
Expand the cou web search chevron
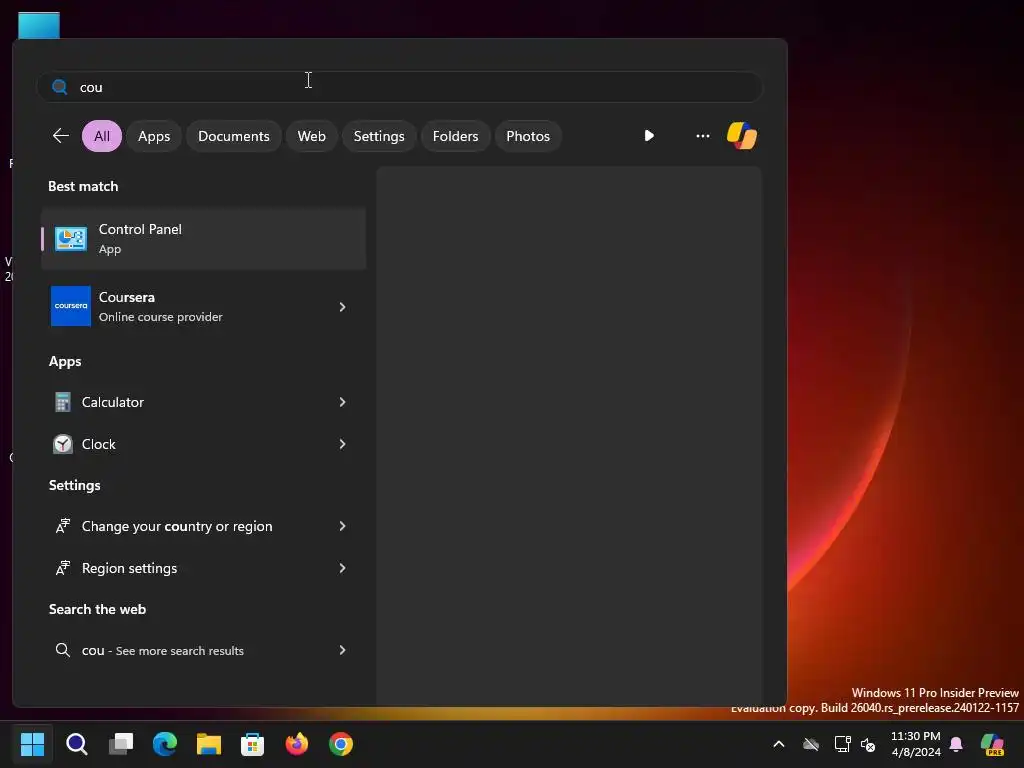(342, 650)
